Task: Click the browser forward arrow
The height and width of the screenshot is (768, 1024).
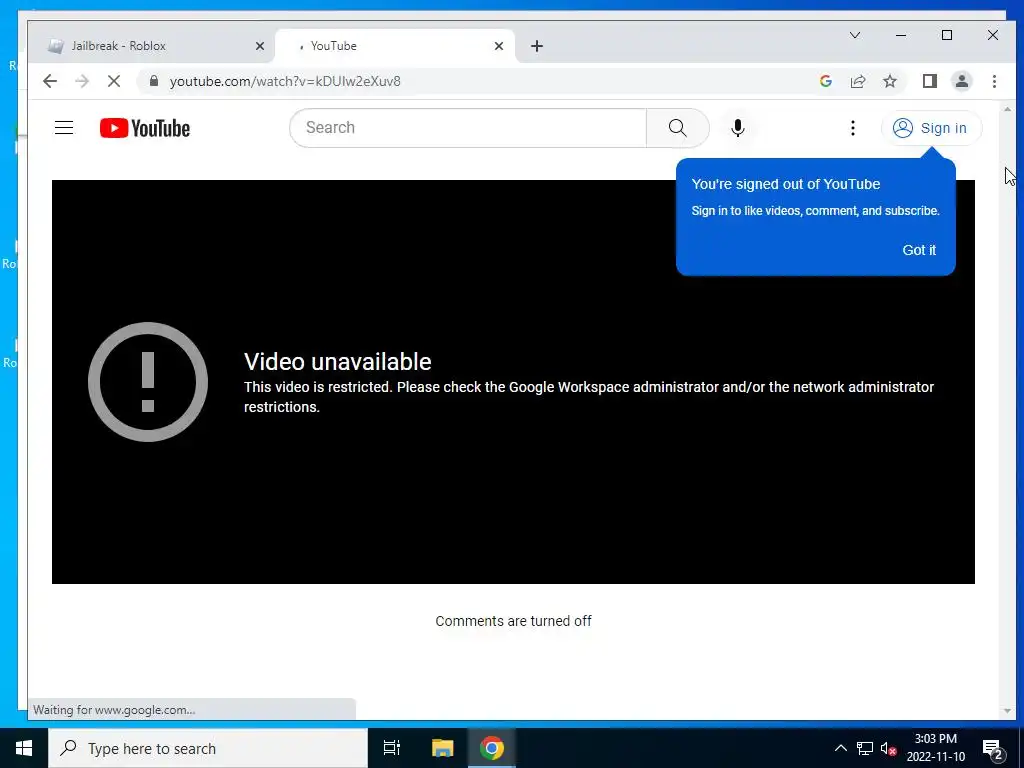Action: 82,81
